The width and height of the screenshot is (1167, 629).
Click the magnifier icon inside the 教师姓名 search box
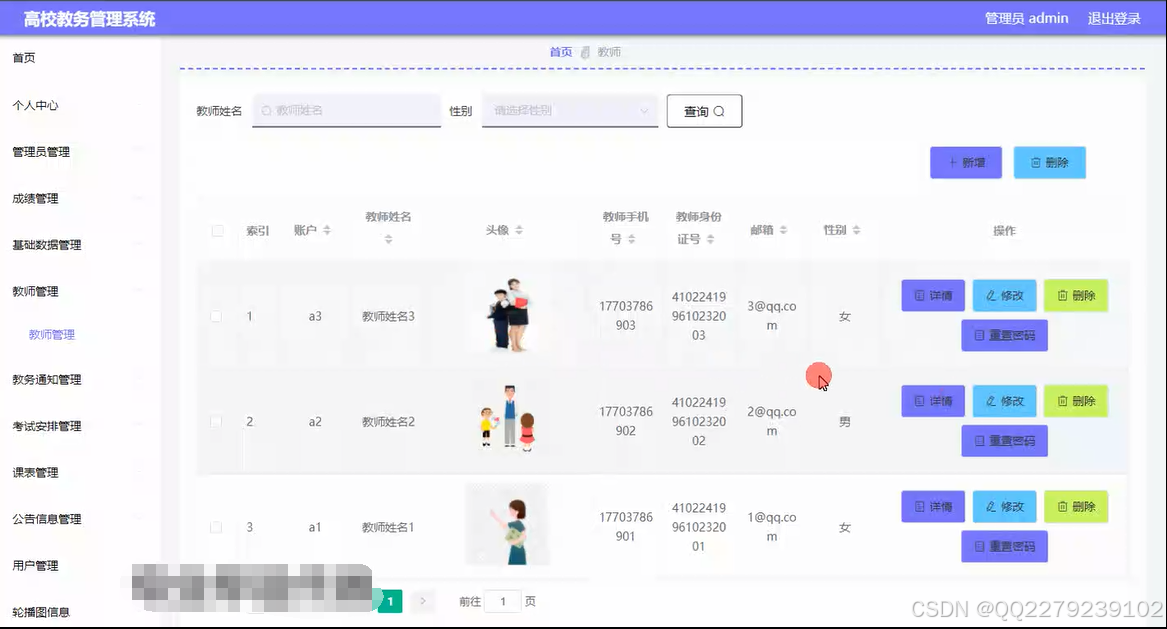pyautogui.click(x=264, y=110)
